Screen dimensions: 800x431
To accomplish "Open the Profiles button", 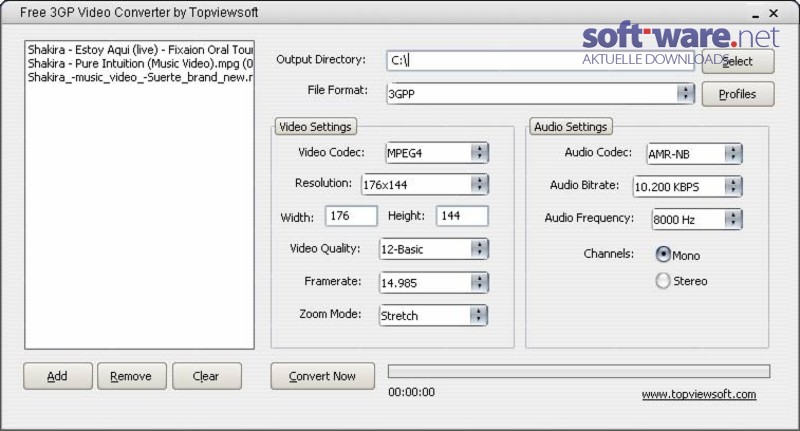I will click(738, 94).
